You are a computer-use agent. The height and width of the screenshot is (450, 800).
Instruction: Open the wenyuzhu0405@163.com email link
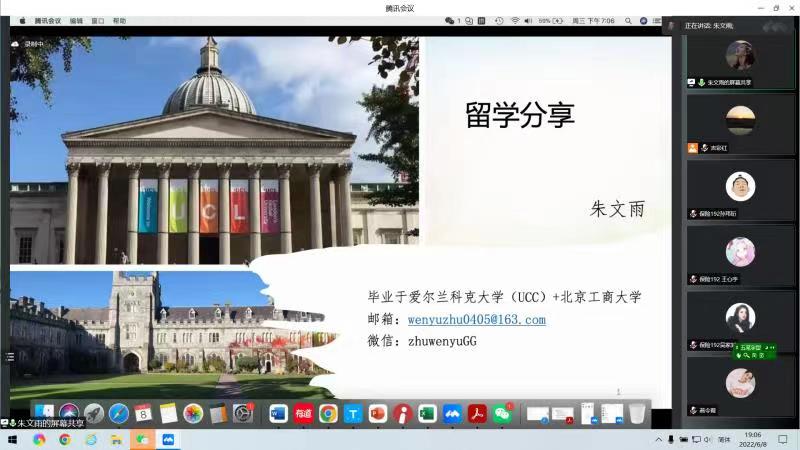click(x=476, y=320)
